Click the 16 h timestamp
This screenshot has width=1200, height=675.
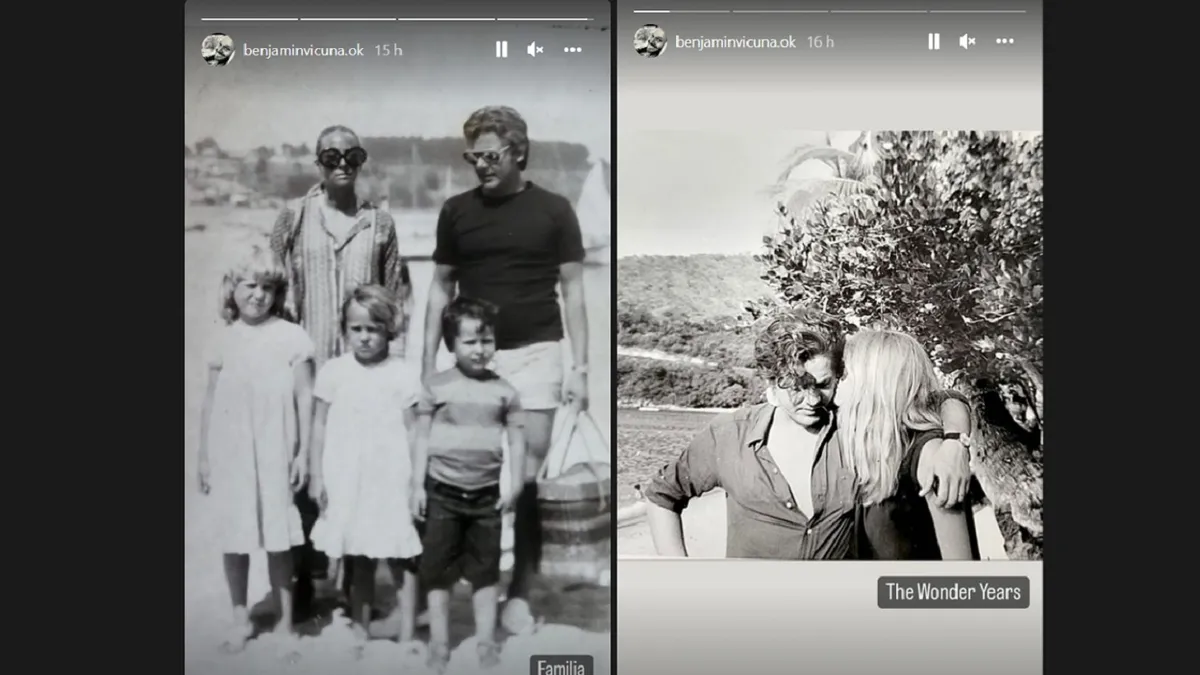click(820, 41)
